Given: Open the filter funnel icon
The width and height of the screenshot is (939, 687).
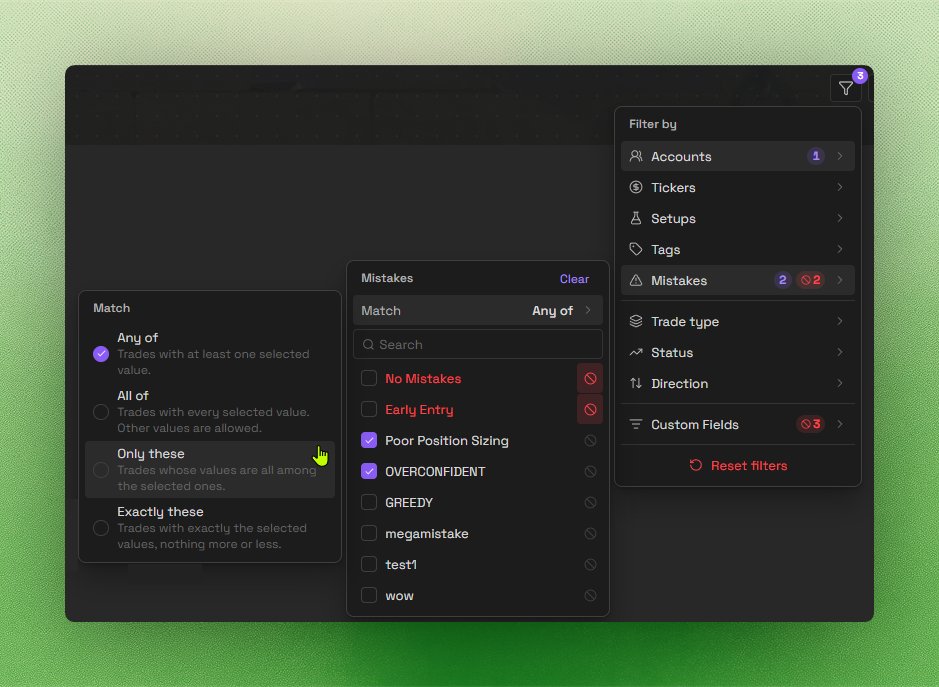Looking at the screenshot, I should tap(846, 89).
